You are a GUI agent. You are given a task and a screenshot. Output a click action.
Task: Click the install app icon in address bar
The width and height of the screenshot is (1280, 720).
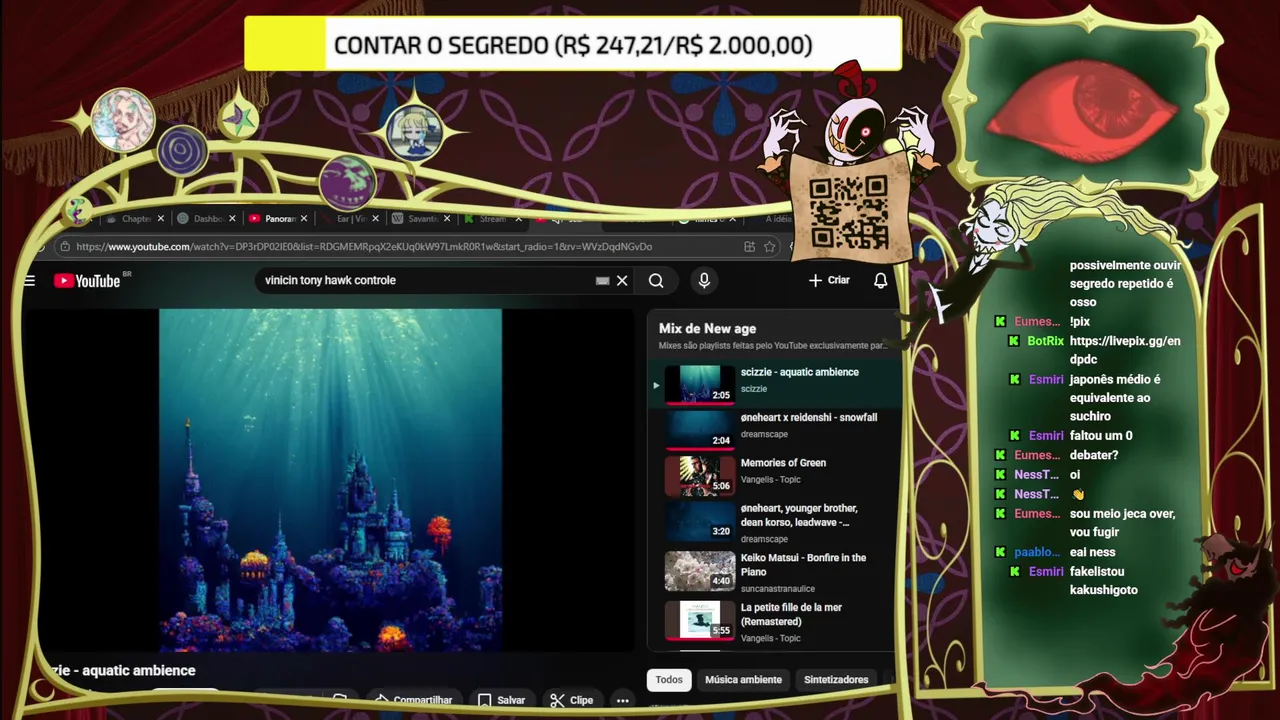(749, 247)
